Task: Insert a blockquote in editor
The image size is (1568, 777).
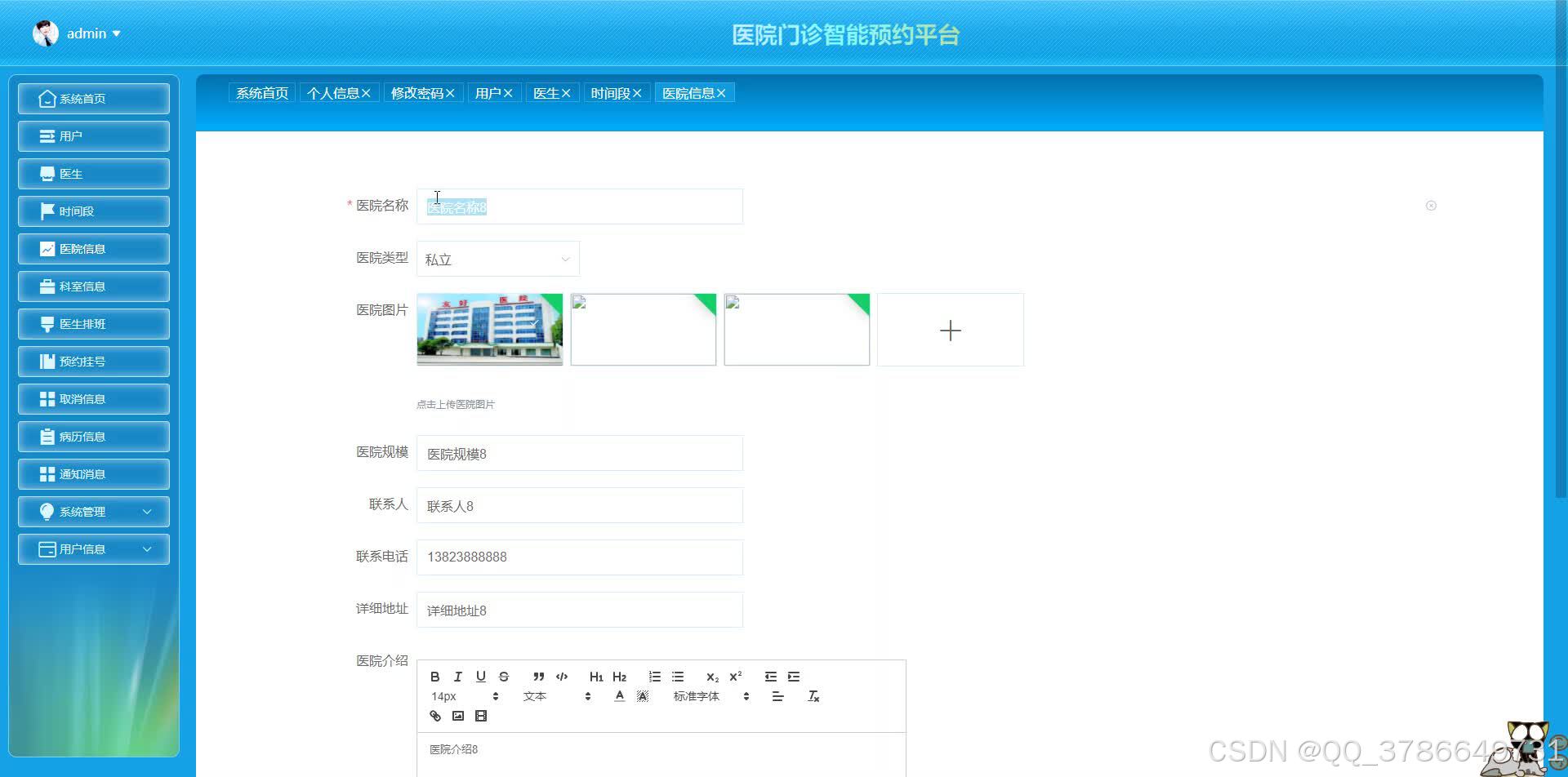Action: tap(538, 677)
